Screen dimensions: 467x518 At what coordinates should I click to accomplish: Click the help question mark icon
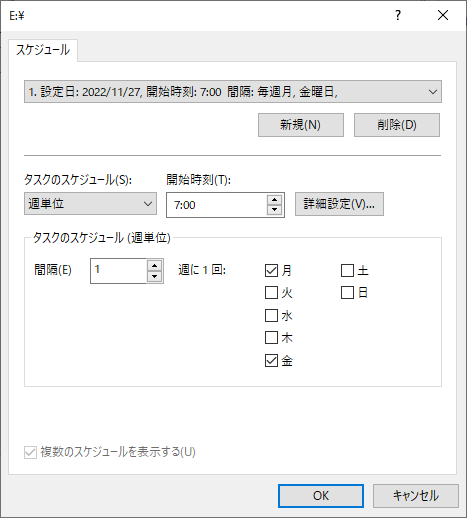(x=398, y=15)
